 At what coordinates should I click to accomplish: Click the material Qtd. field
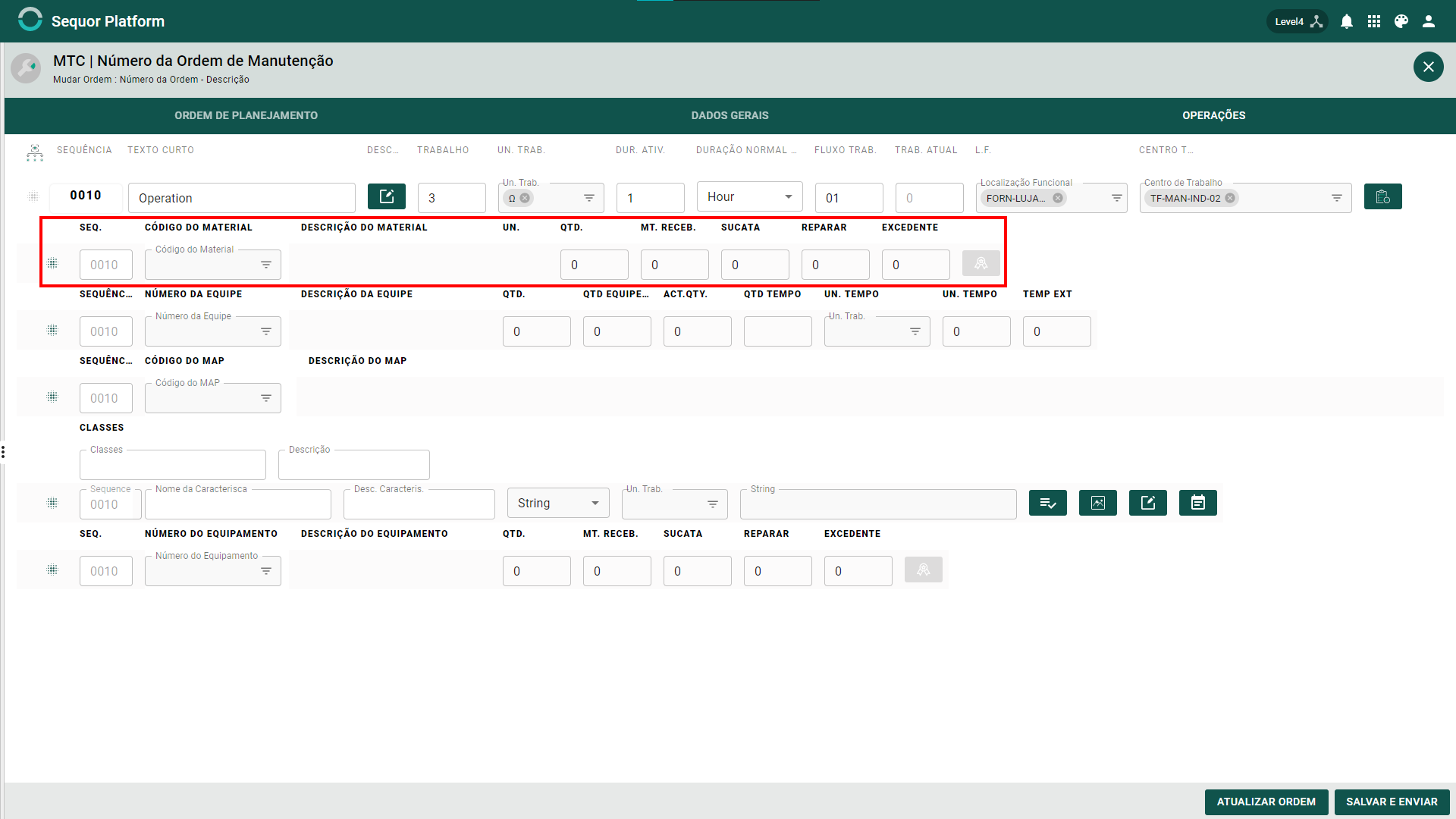point(595,265)
